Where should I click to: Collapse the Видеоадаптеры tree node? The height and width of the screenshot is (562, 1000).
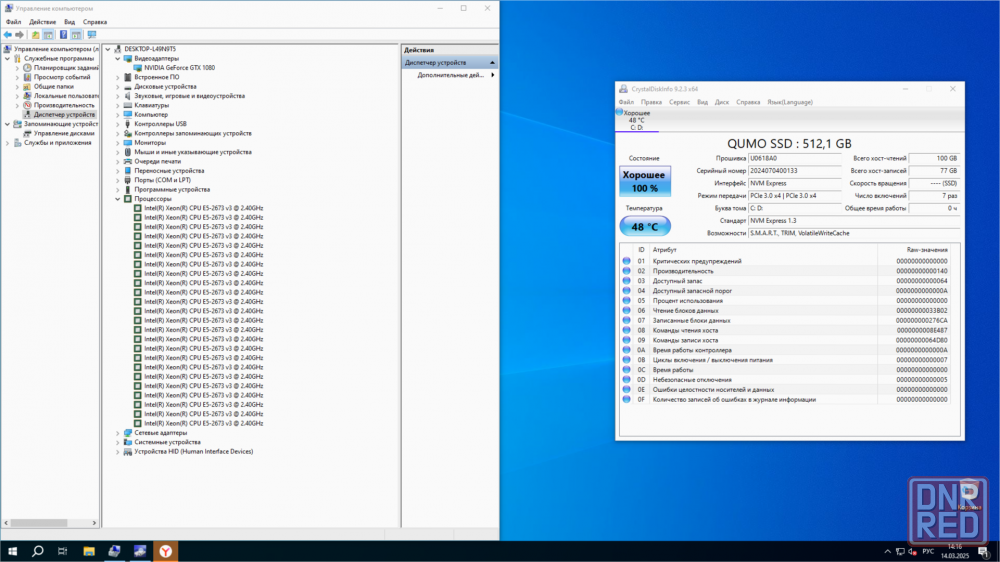coord(118,58)
